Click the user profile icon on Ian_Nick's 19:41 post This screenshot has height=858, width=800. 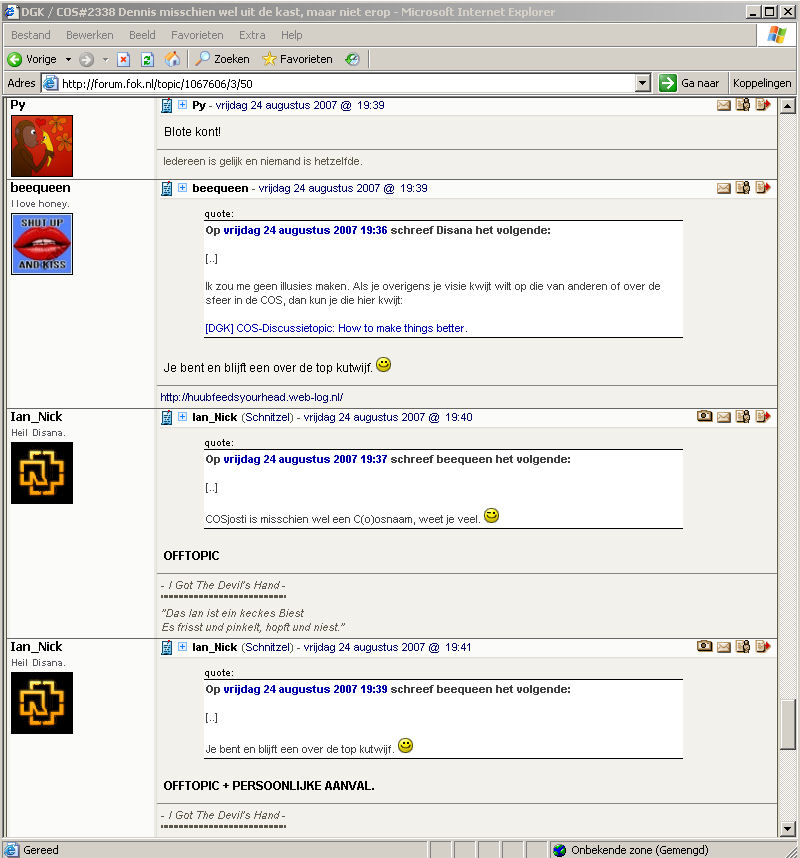point(743,647)
